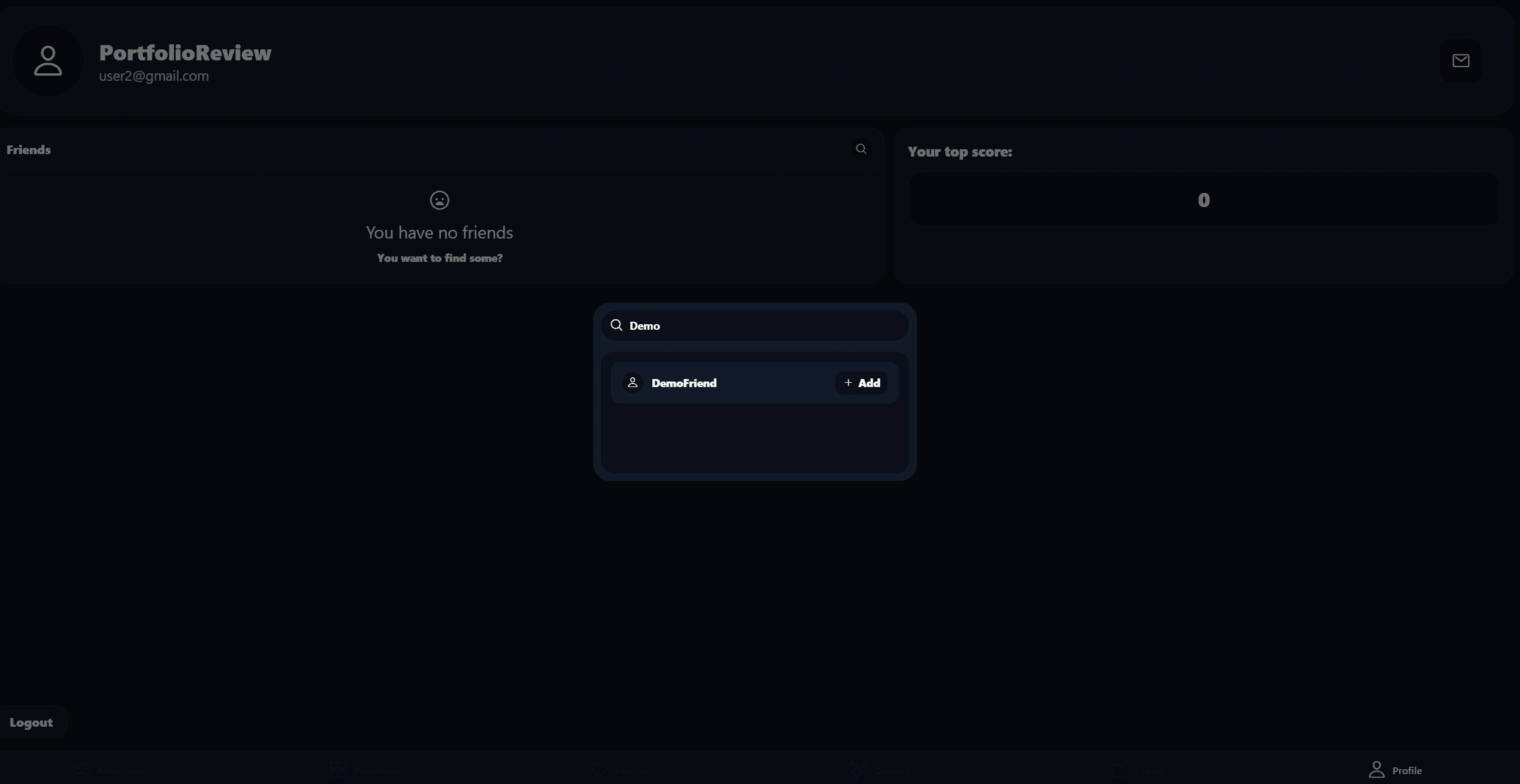Open the Favorites tab
Viewport: 1520px width, 784px height.
(623, 770)
